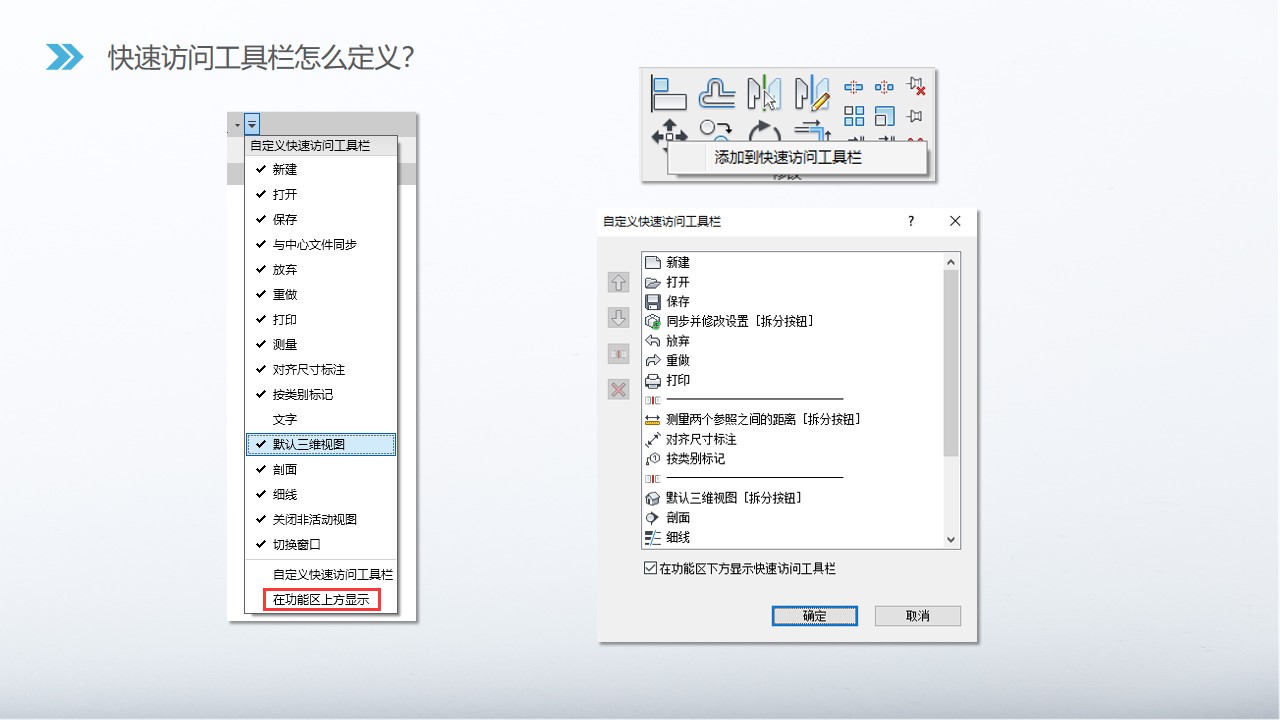Open the Customize Quick Access Toolbar dropdown arrow
The height and width of the screenshot is (720, 1280).
[252, 124]
